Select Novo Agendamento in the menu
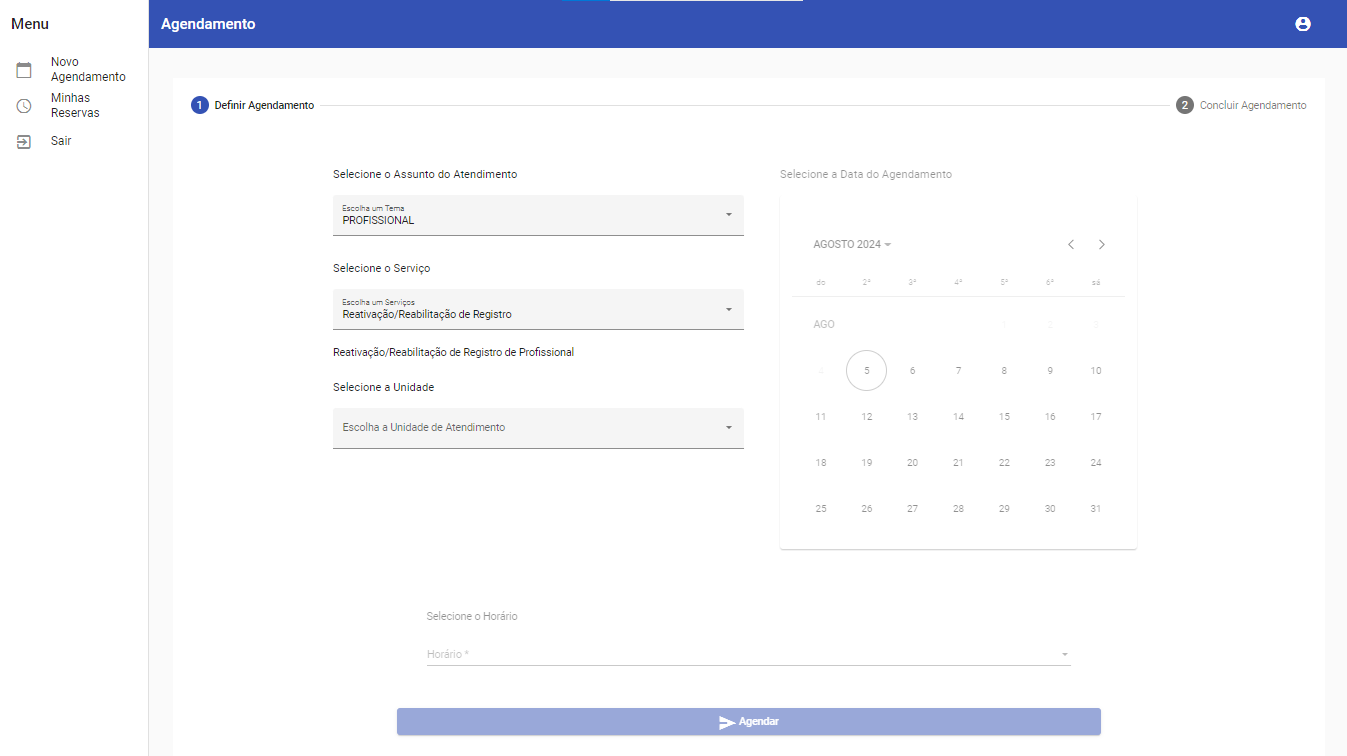Screen dimensions: 1347x756 88,70
